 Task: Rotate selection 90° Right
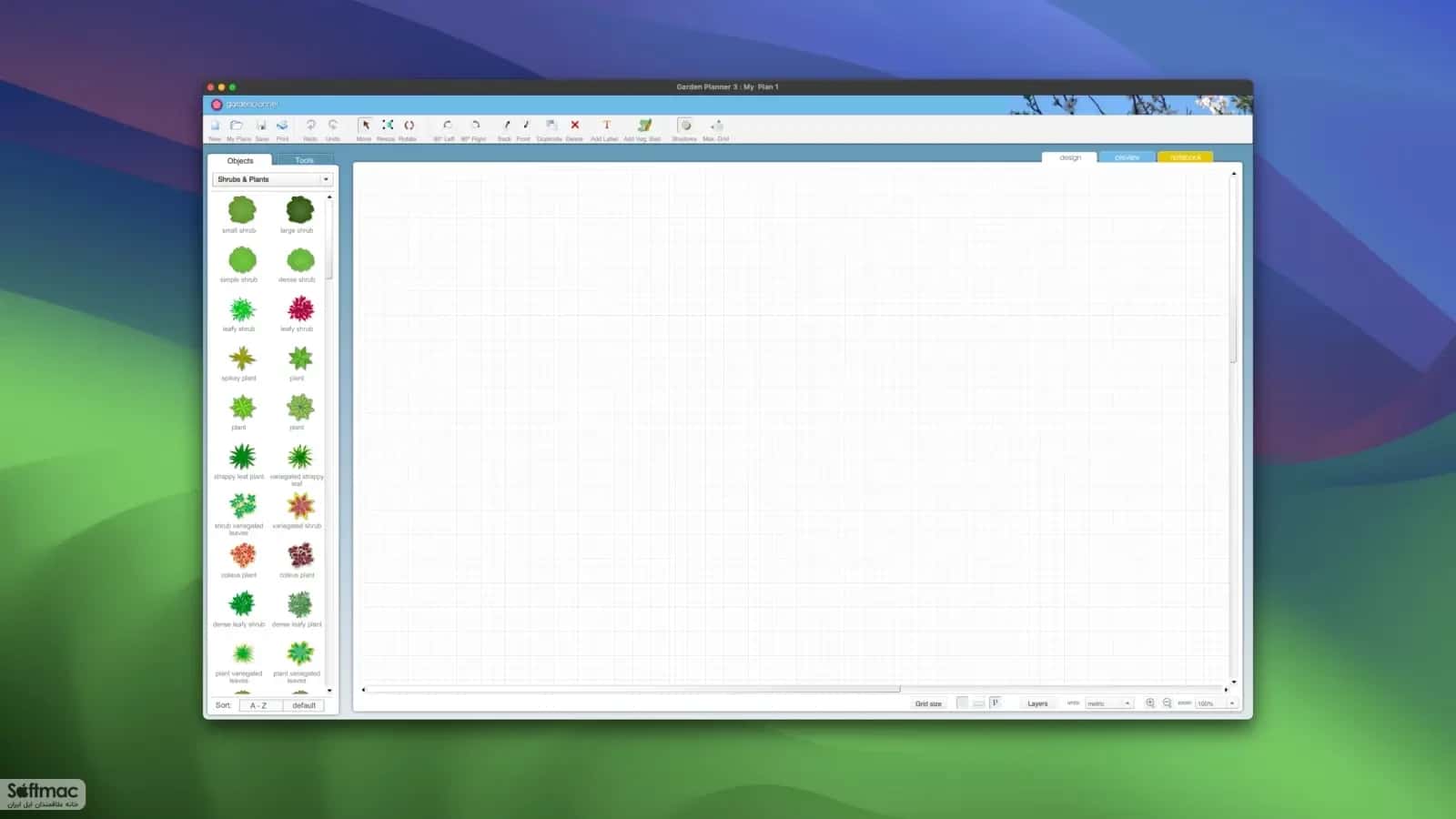[474, 126]
